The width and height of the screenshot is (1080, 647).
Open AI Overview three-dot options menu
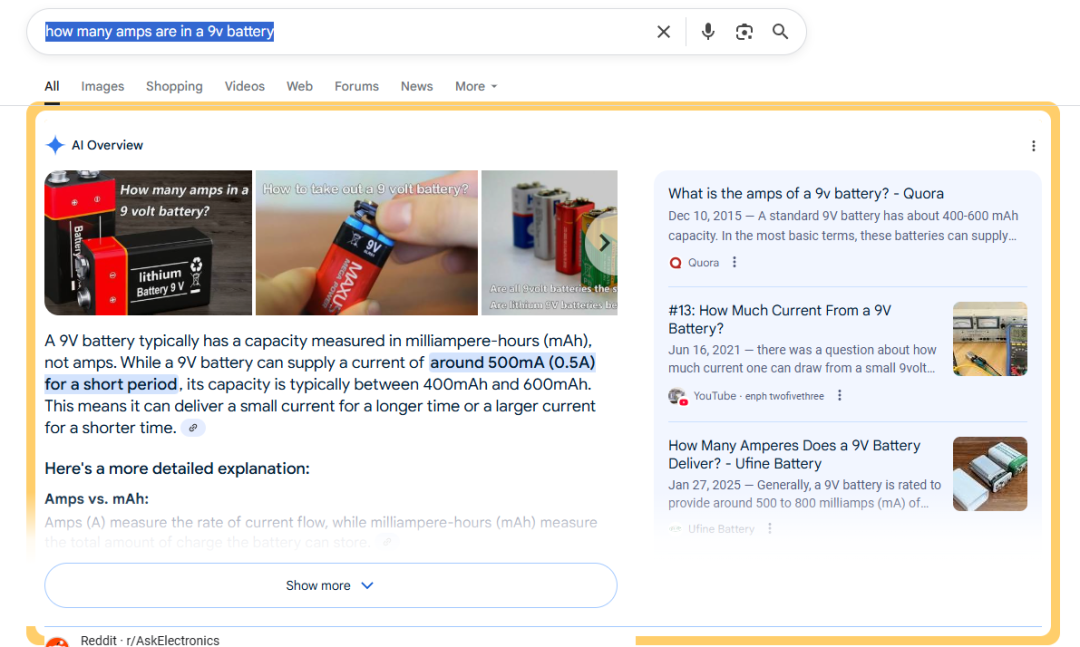coord(1033,146)
